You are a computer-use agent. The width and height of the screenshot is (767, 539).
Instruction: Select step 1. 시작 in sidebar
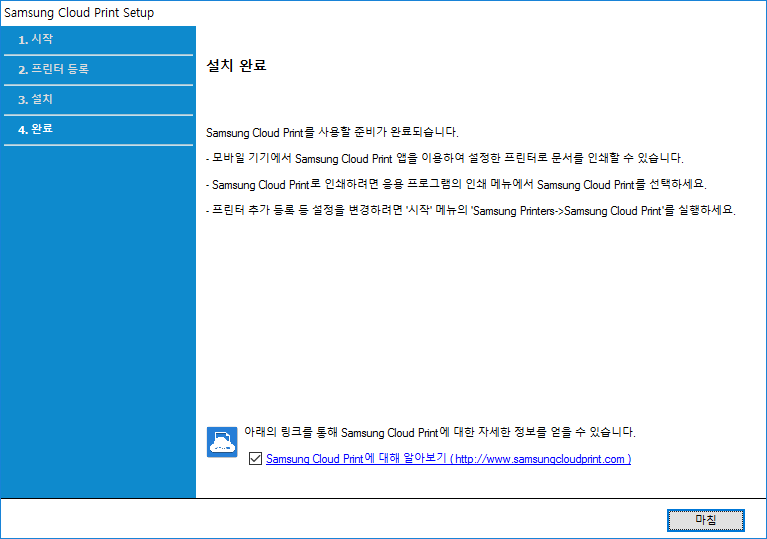(98, 40)
